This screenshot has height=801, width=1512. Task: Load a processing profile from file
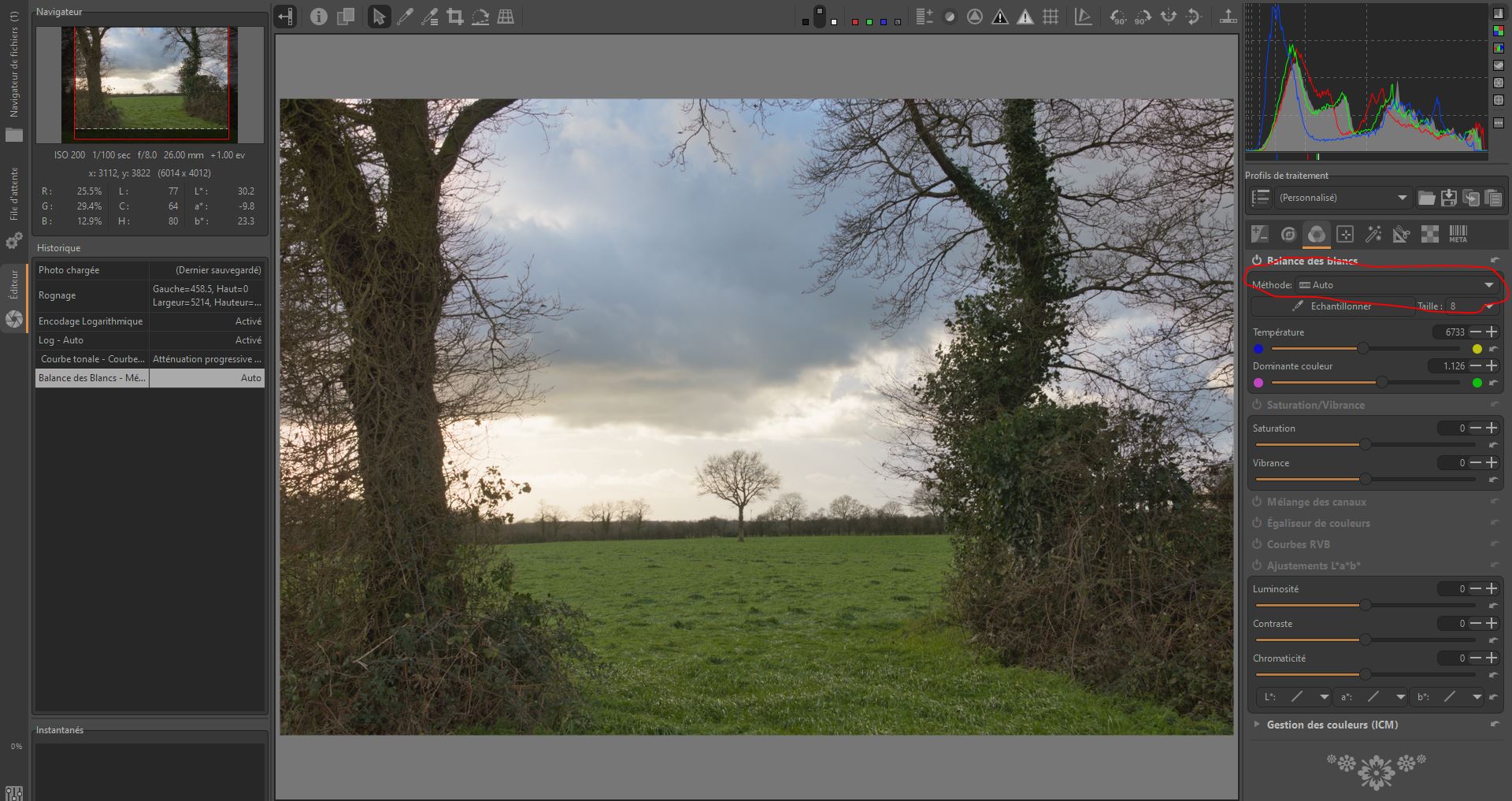[1426, 198]
